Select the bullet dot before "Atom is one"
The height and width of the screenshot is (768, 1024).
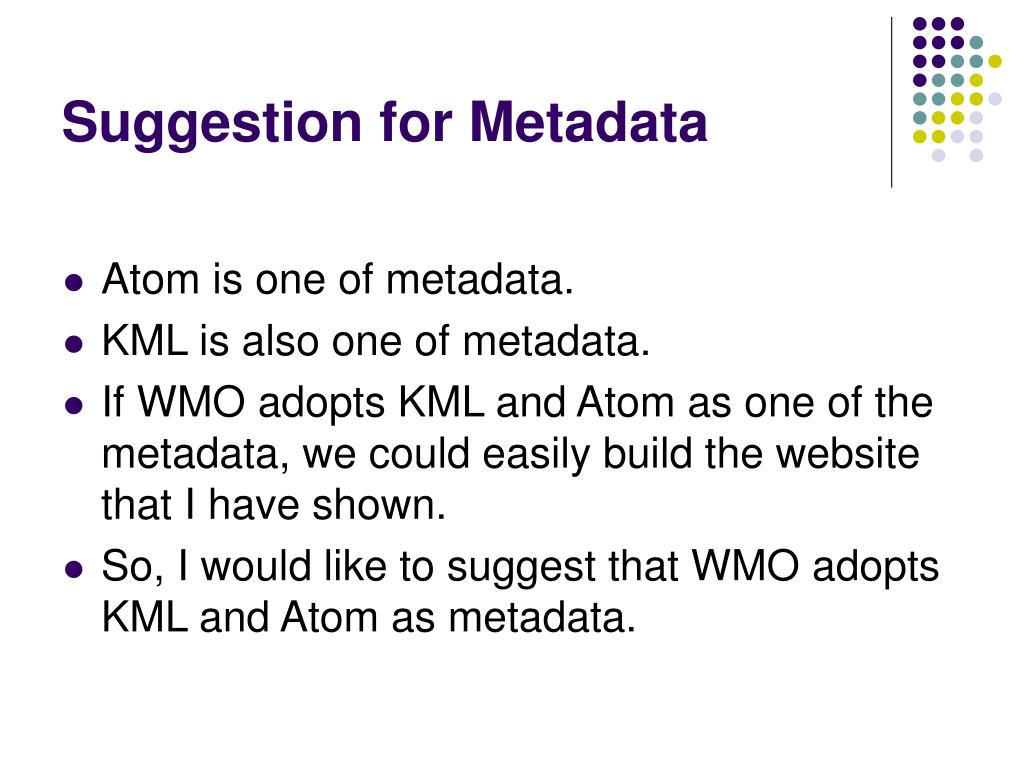click(x=74, y=283)
